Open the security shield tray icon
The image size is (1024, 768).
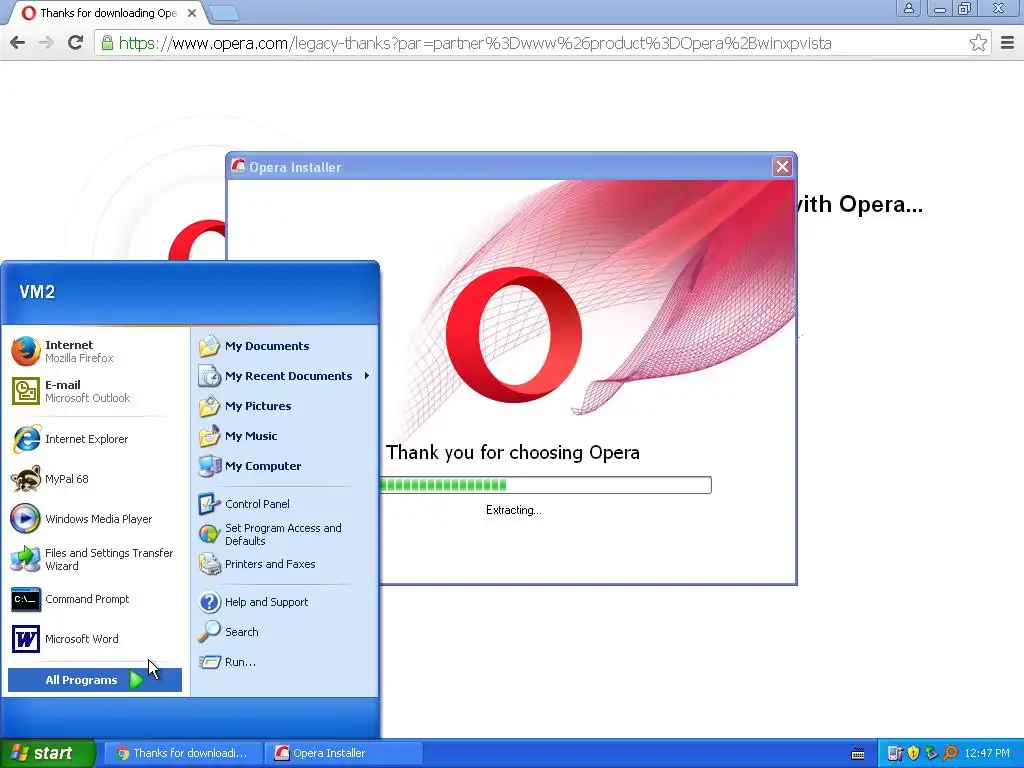pos(913,754)
